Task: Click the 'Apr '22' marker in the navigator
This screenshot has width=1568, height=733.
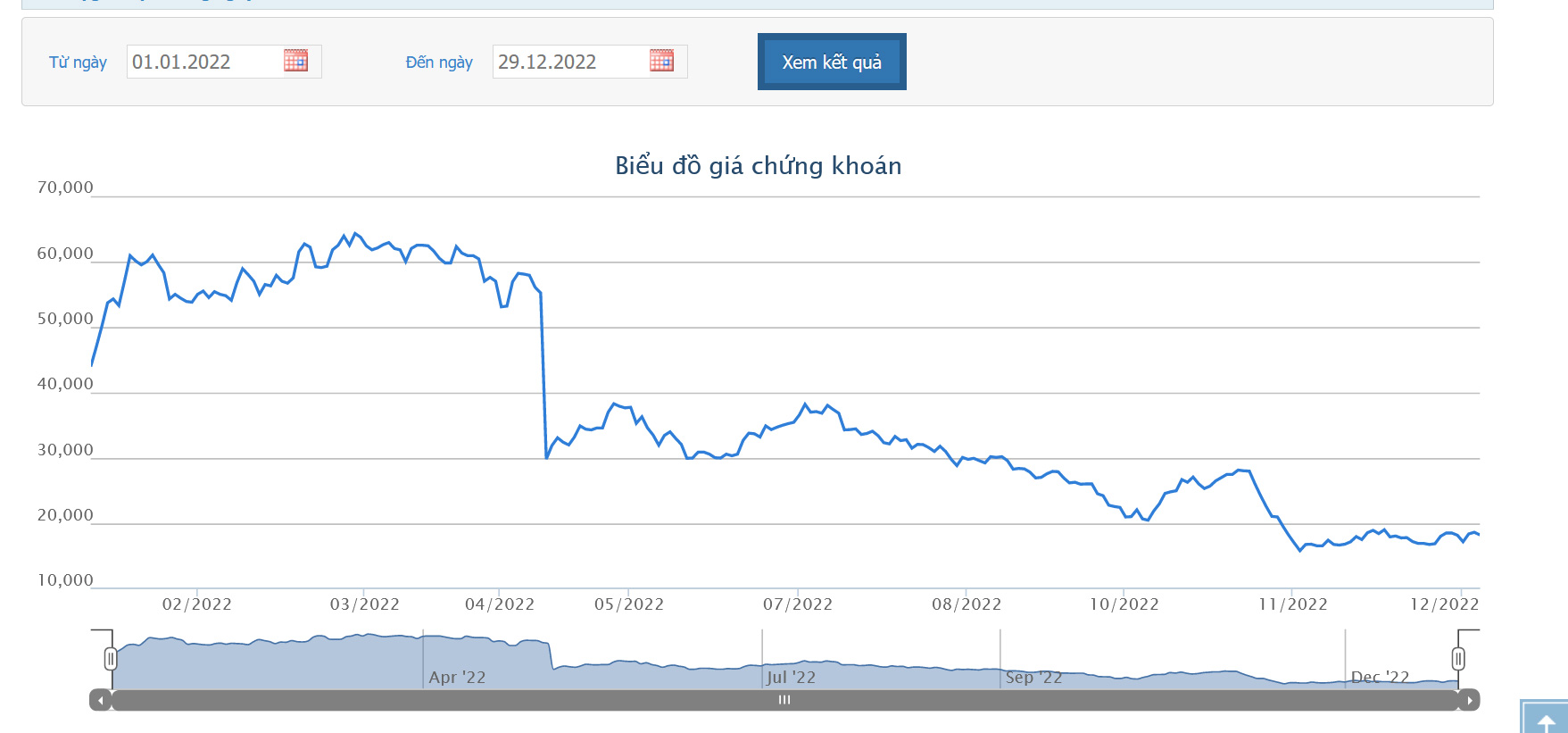Action: click(x=457, y=678)
